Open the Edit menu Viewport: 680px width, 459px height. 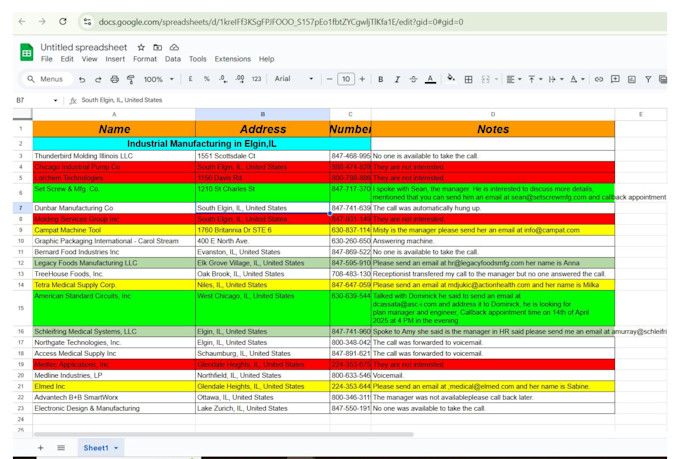click(67, 59)
